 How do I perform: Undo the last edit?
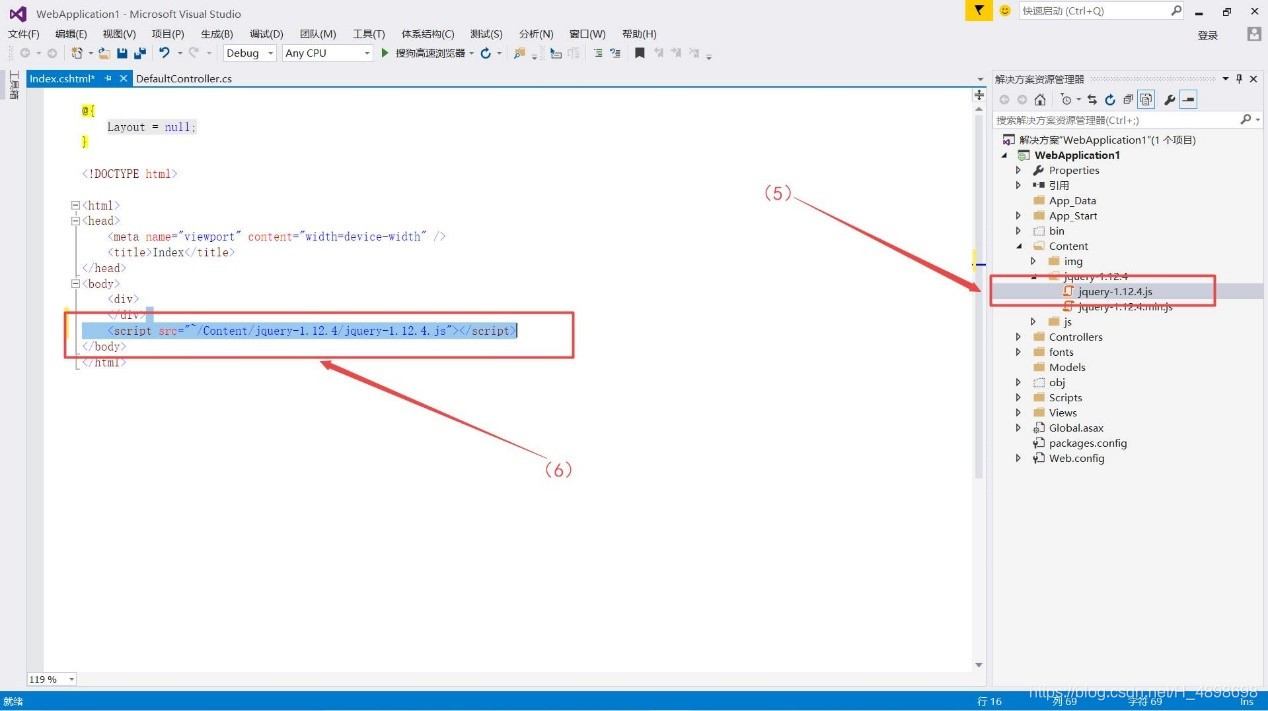164,53
